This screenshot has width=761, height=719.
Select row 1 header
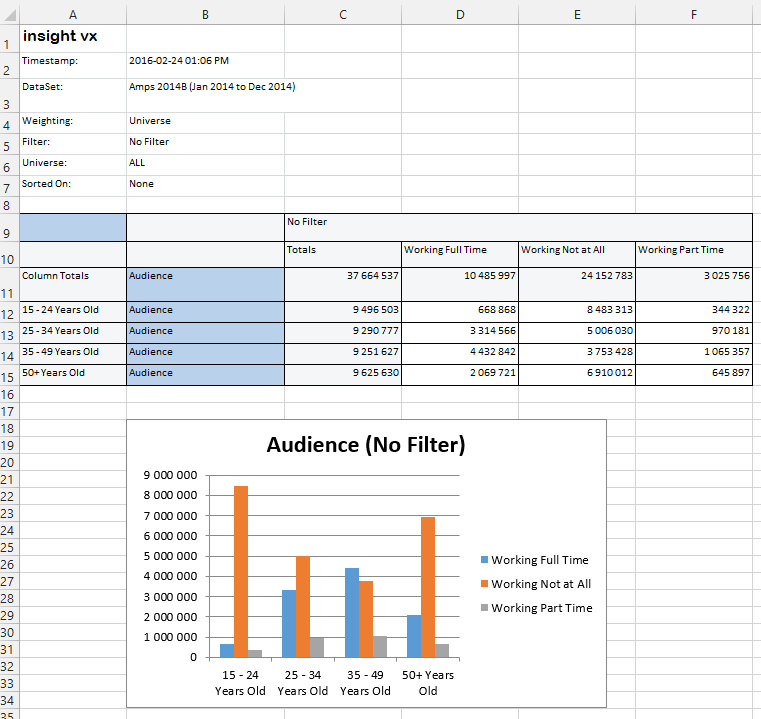pos(10,38)
